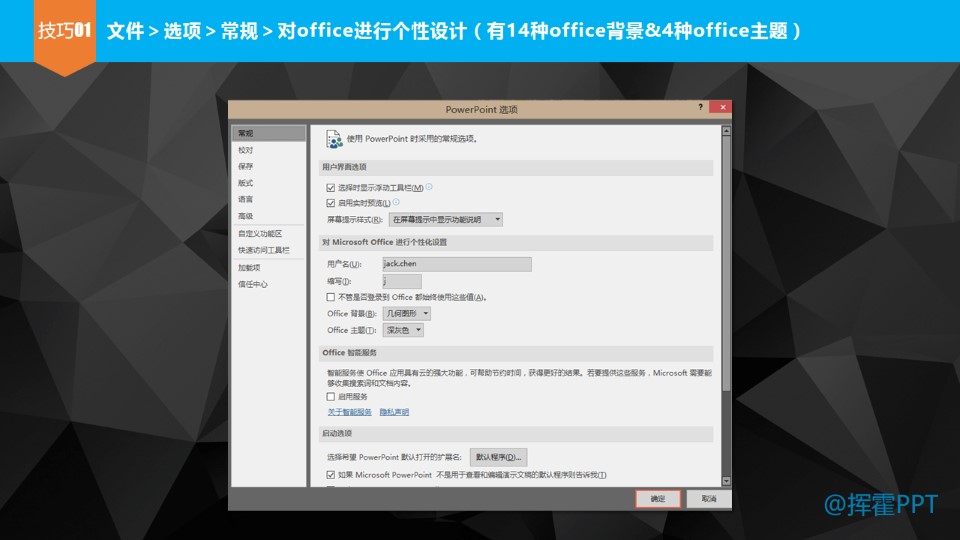Click the 用户名 input field

(x=457, y=264)
